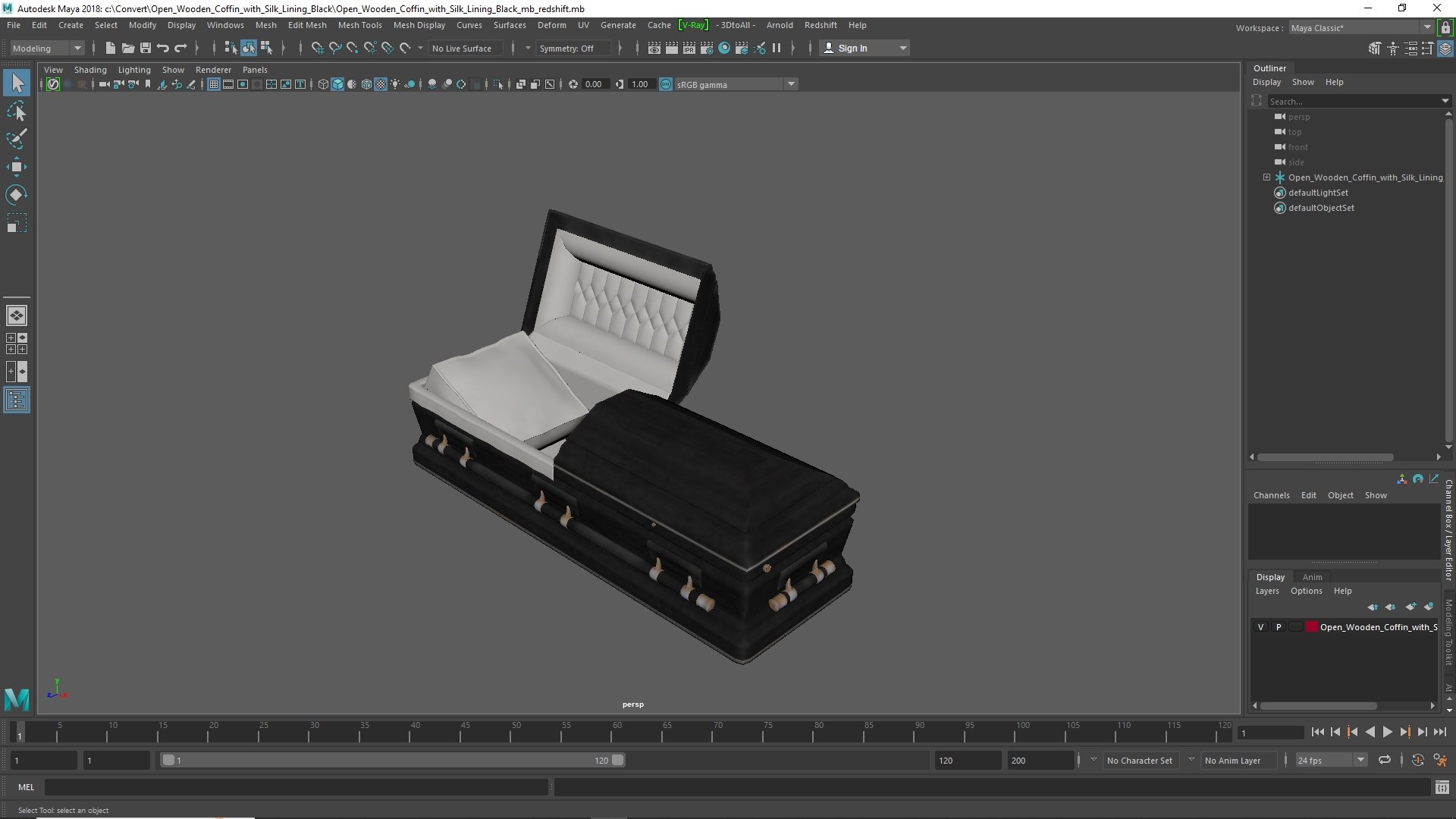Click the Redo arrow icon
Image resolution: width=1456 pixels, height=819 pixels.
[180, 48]
